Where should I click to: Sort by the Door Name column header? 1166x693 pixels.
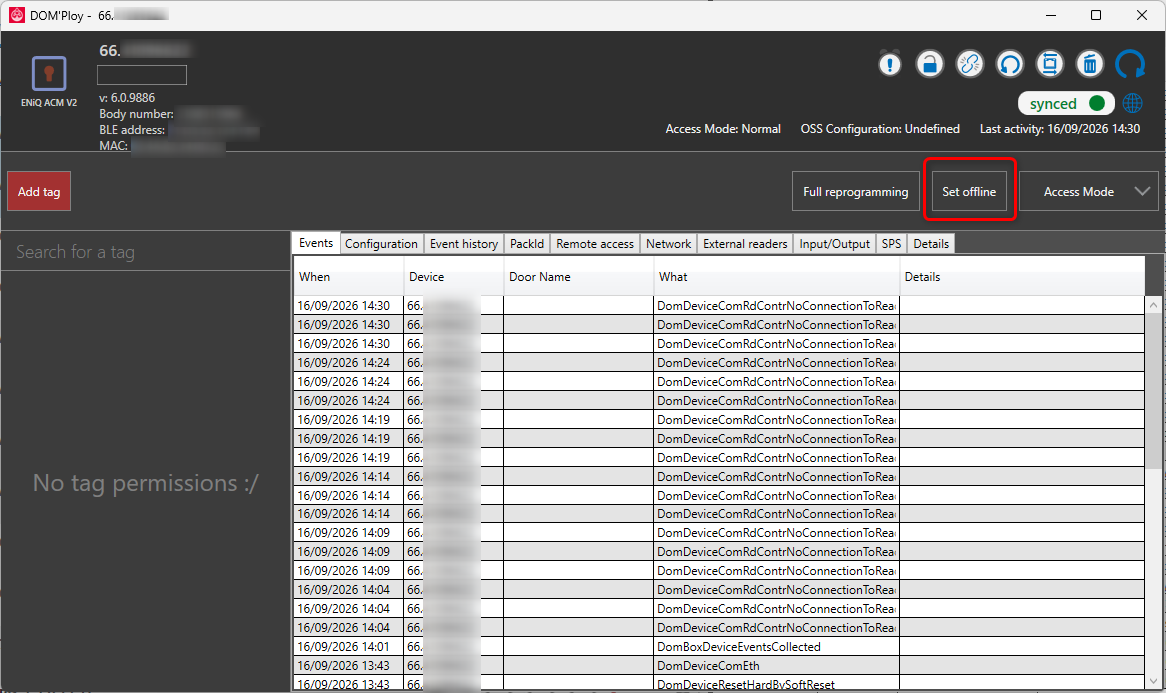tap(579, 277)
